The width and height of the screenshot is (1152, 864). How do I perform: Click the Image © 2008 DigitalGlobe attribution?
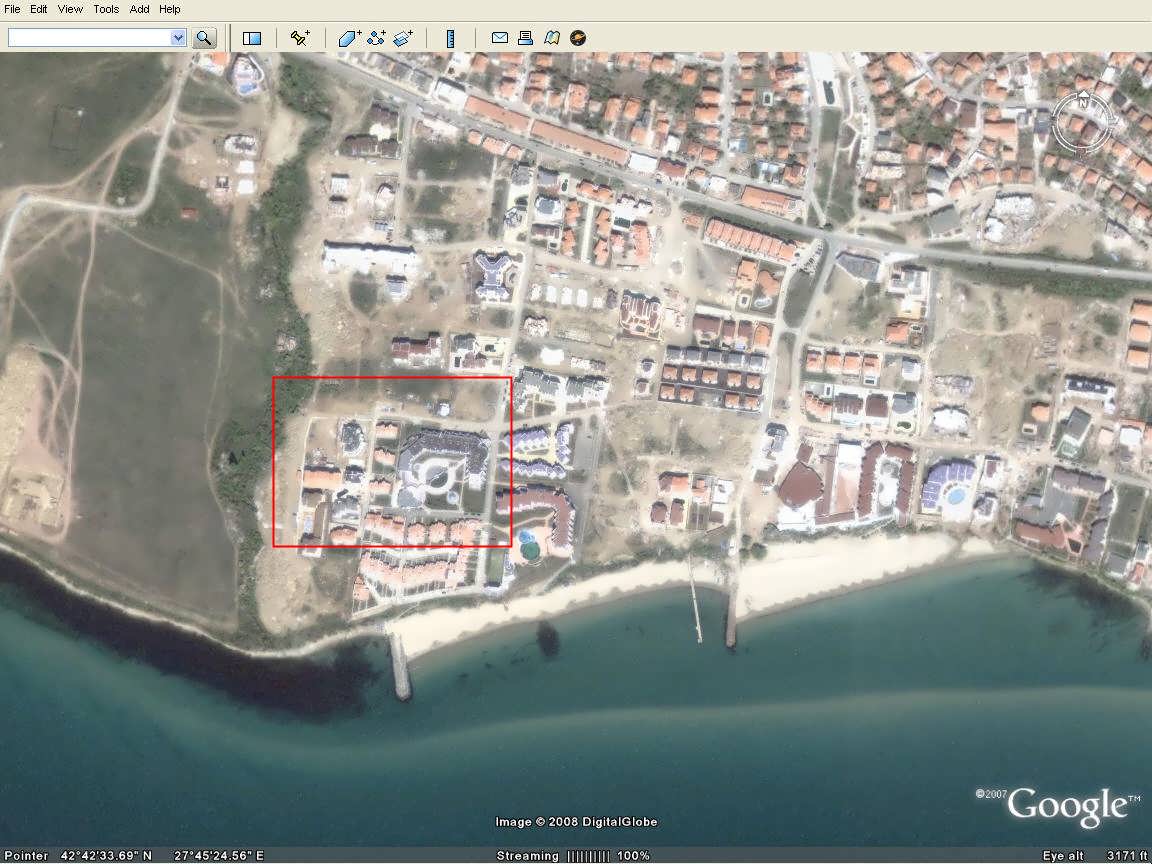576,822
